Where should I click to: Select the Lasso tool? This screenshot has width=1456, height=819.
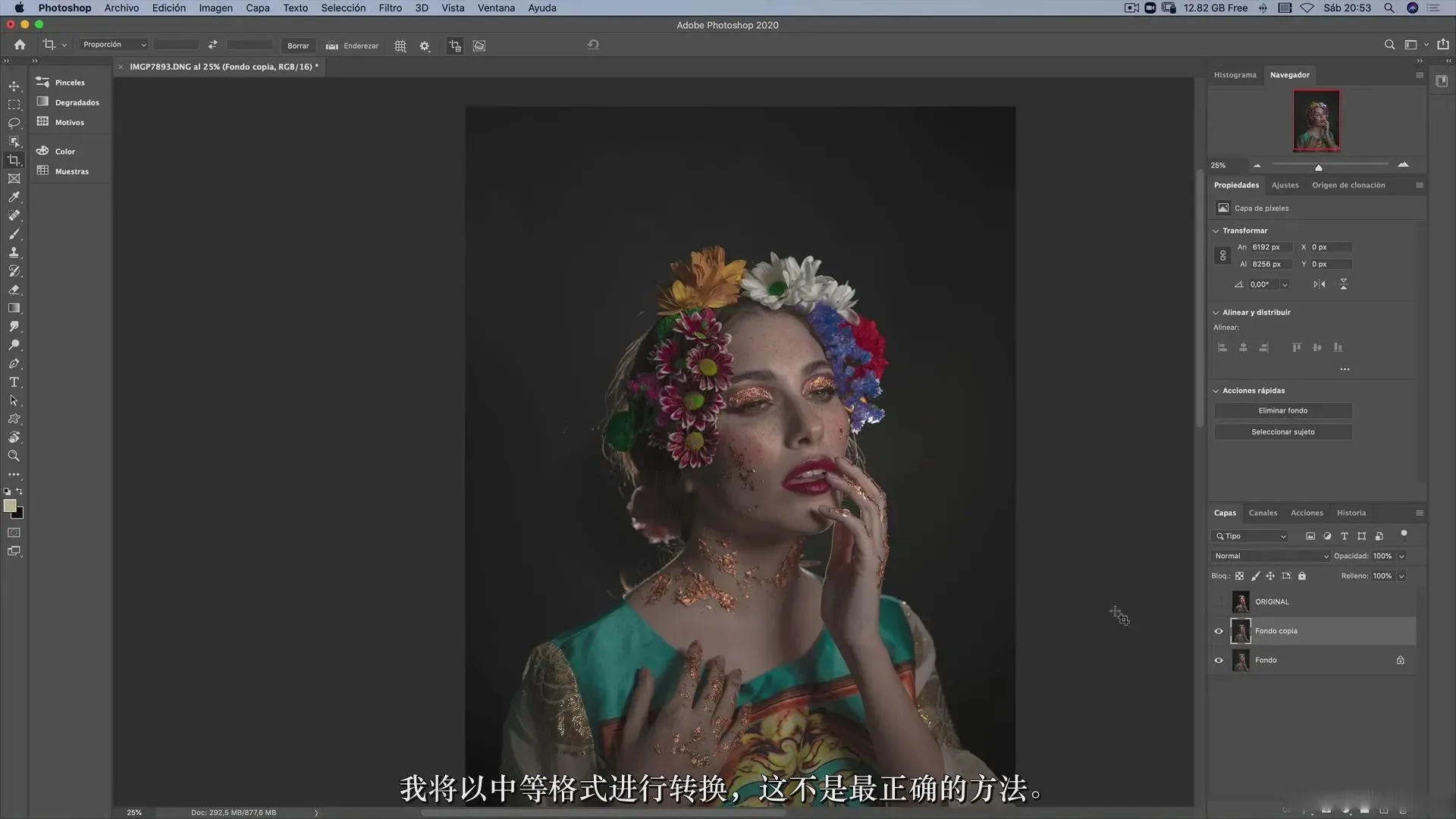(14, 123)
